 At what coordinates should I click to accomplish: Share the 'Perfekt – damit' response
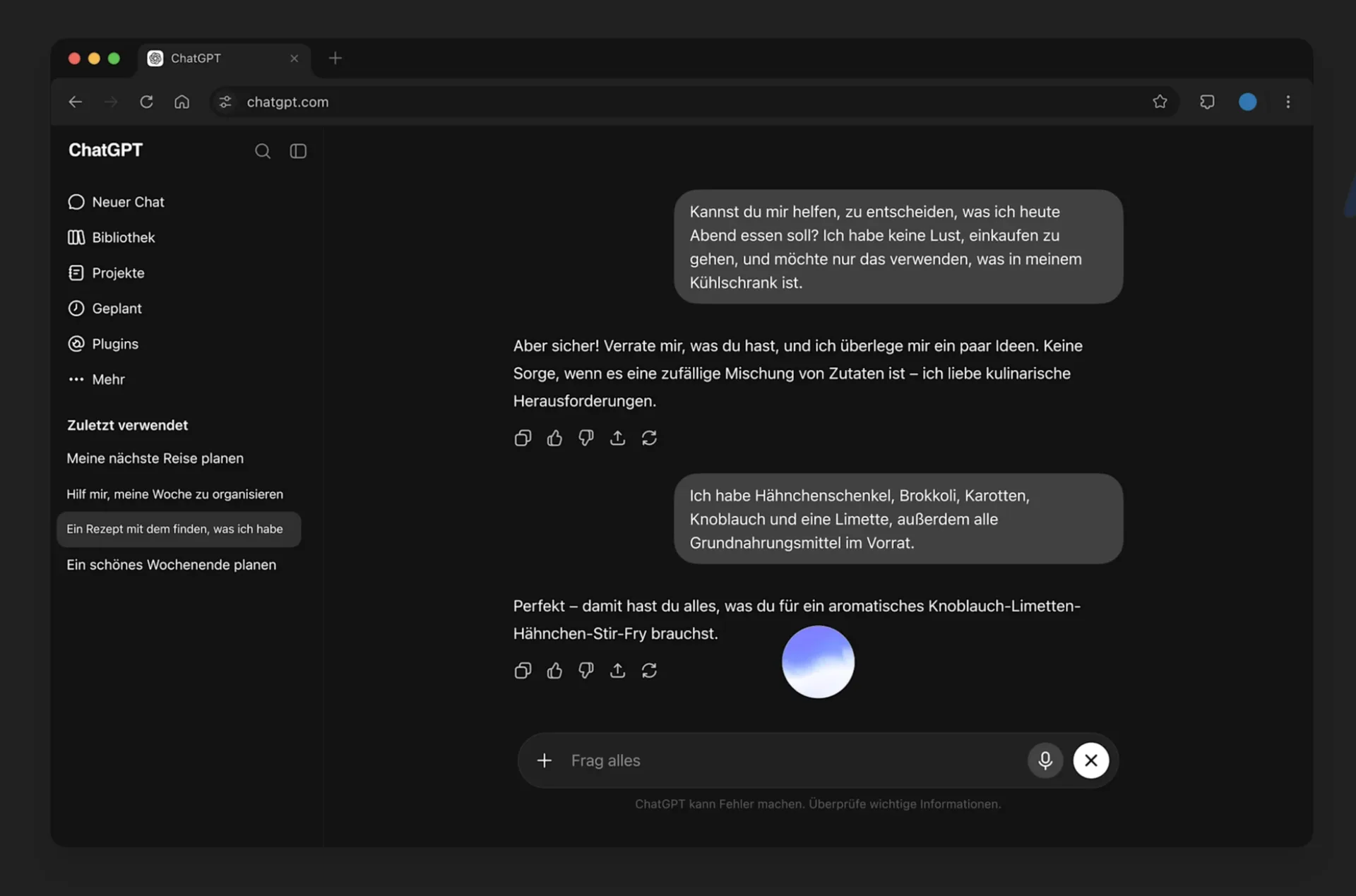pyautogui.click(x=618, y=670)
